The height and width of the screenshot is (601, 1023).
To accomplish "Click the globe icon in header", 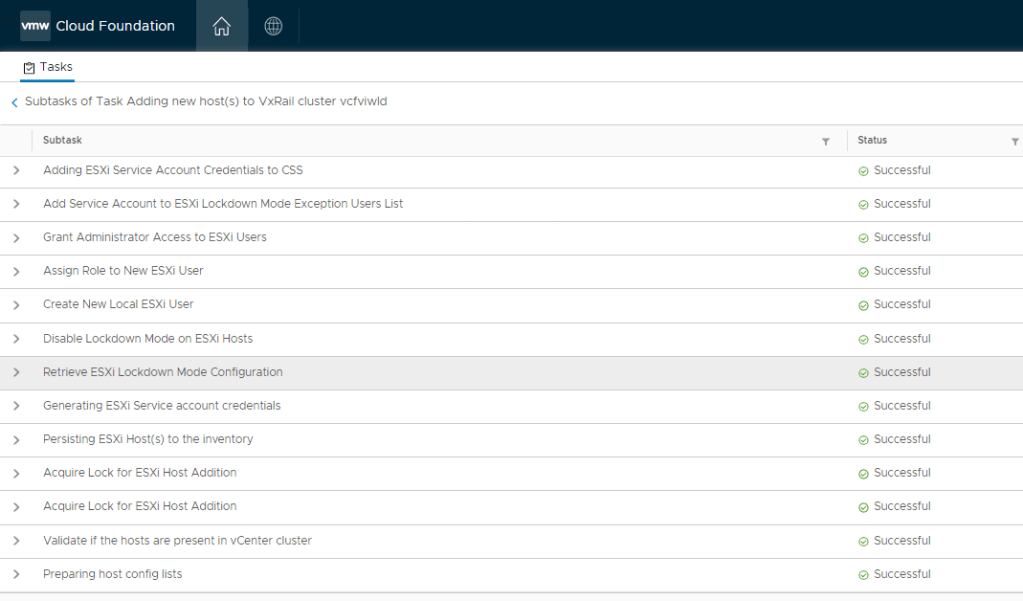I will (273, 26).
